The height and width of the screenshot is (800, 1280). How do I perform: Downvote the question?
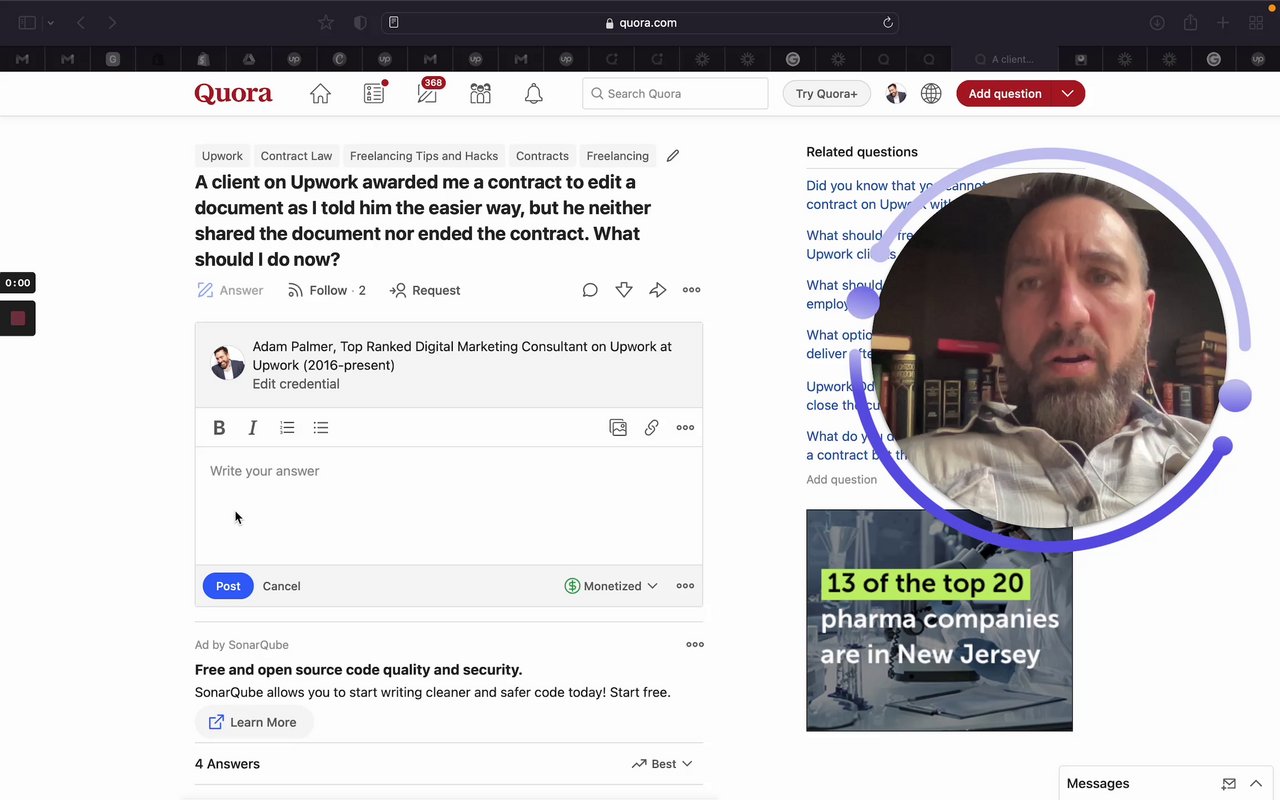pos(624,290)
